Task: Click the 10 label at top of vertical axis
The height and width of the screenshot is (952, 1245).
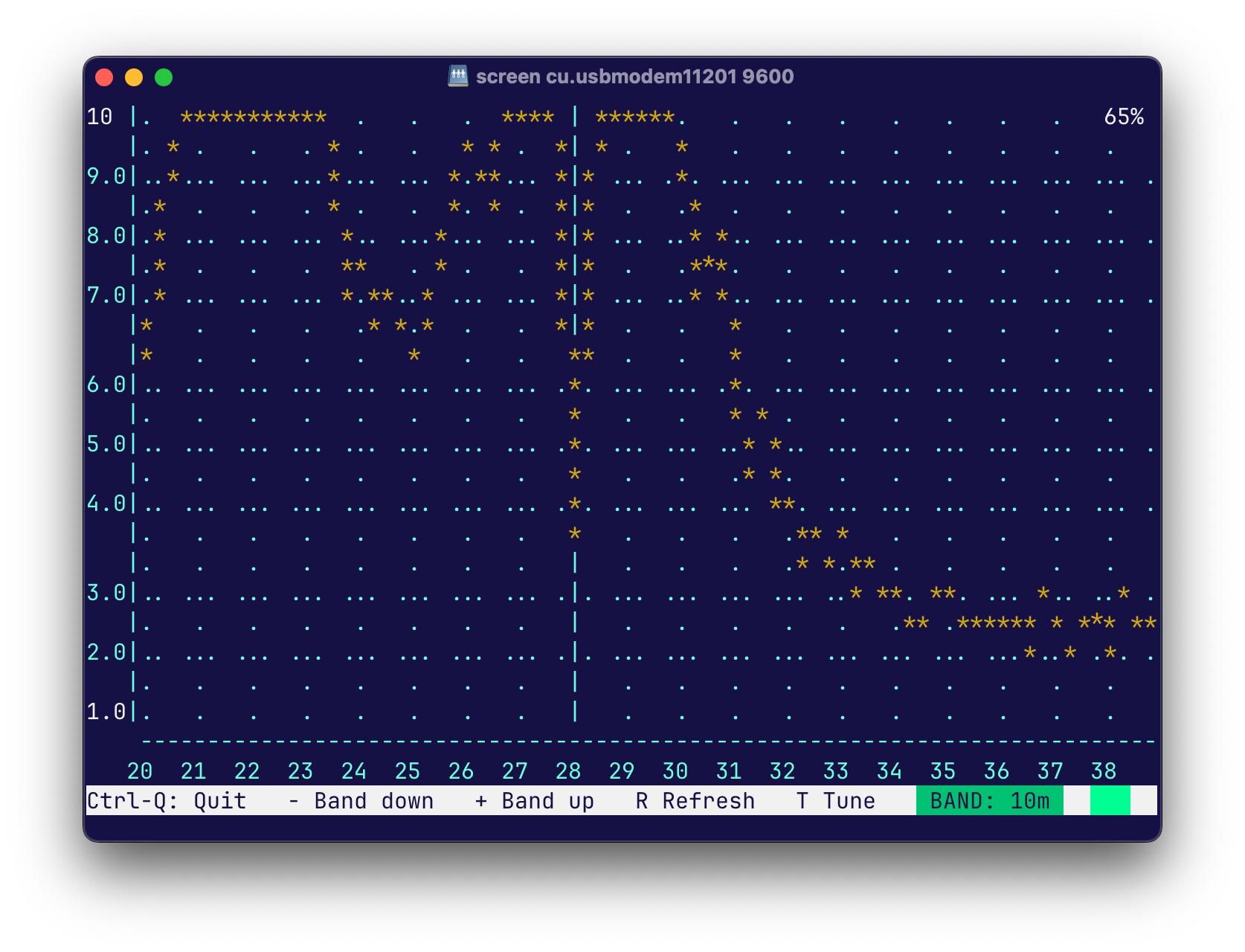Action: click(100, 117)
